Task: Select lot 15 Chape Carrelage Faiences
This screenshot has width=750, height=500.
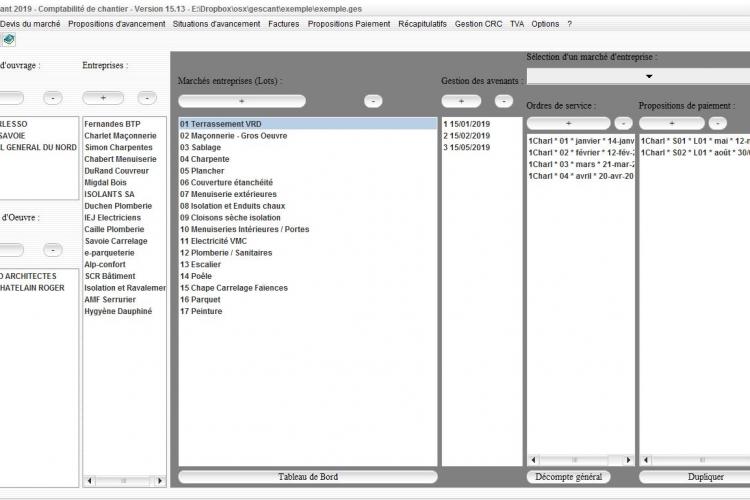Action: click(308, 288)
